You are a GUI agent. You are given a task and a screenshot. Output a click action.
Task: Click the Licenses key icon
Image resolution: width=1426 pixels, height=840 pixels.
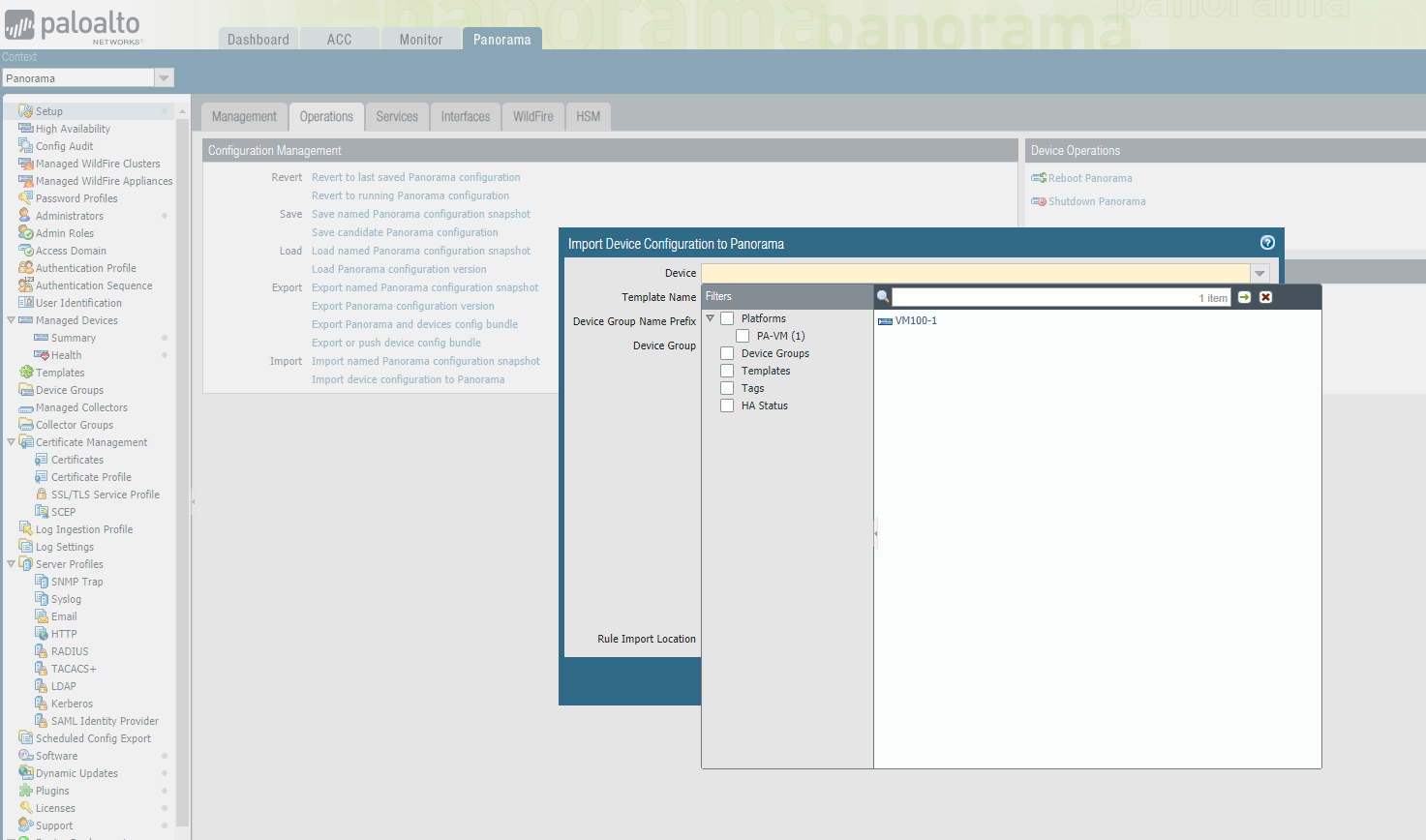tap(26, 808)
